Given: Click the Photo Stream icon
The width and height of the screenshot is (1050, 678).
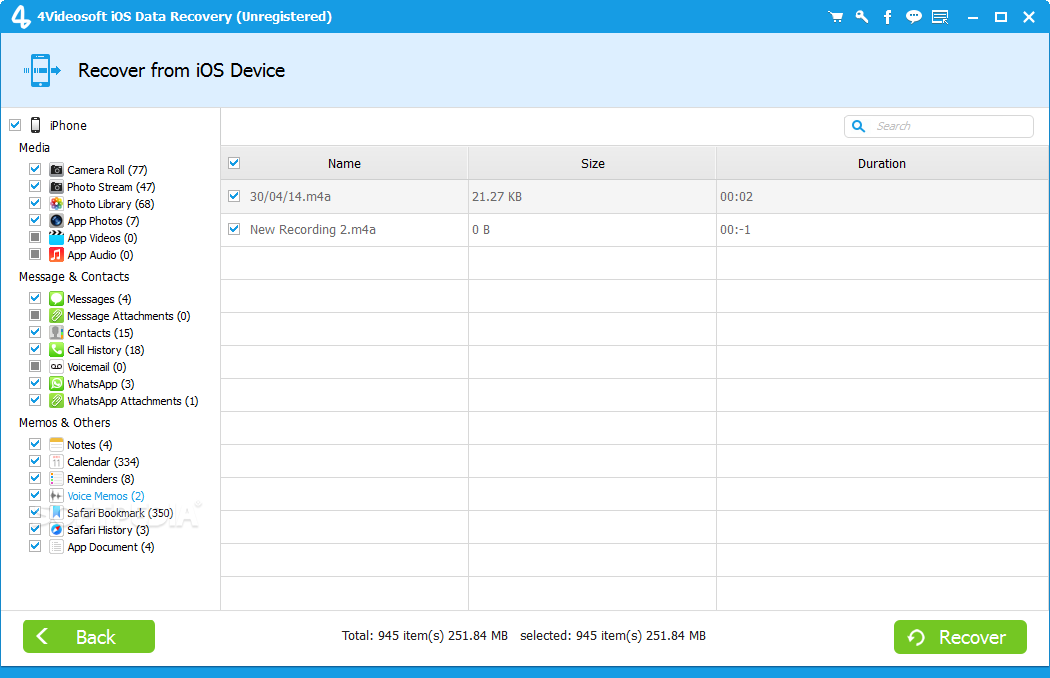Looking at the screenshot, I should coord(57,187).
